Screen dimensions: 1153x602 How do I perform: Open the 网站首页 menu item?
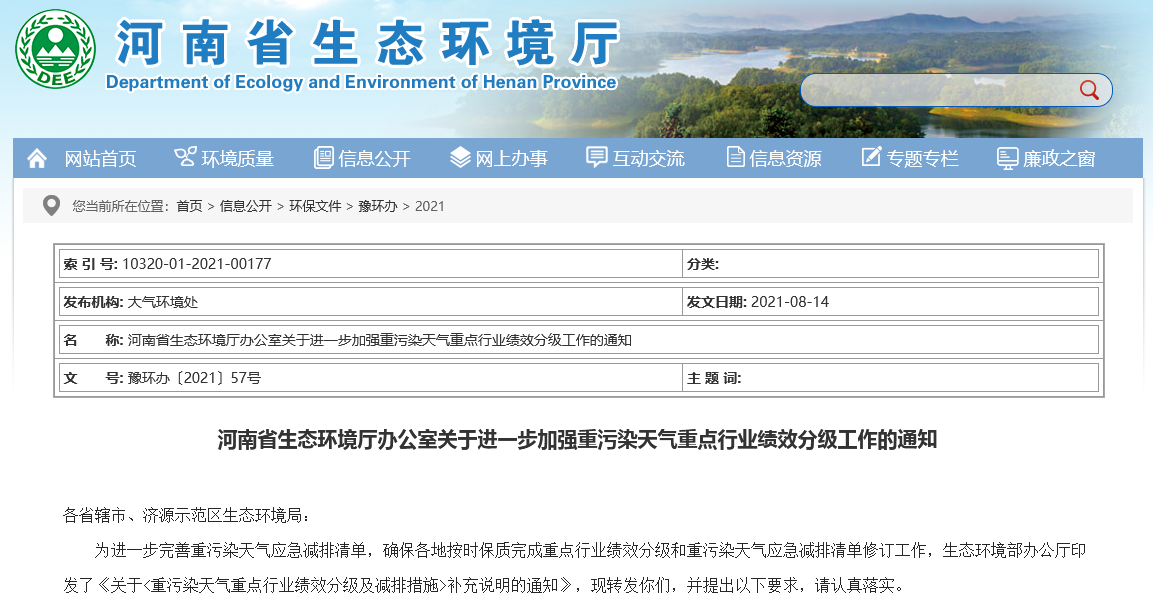tap(101, 159)
